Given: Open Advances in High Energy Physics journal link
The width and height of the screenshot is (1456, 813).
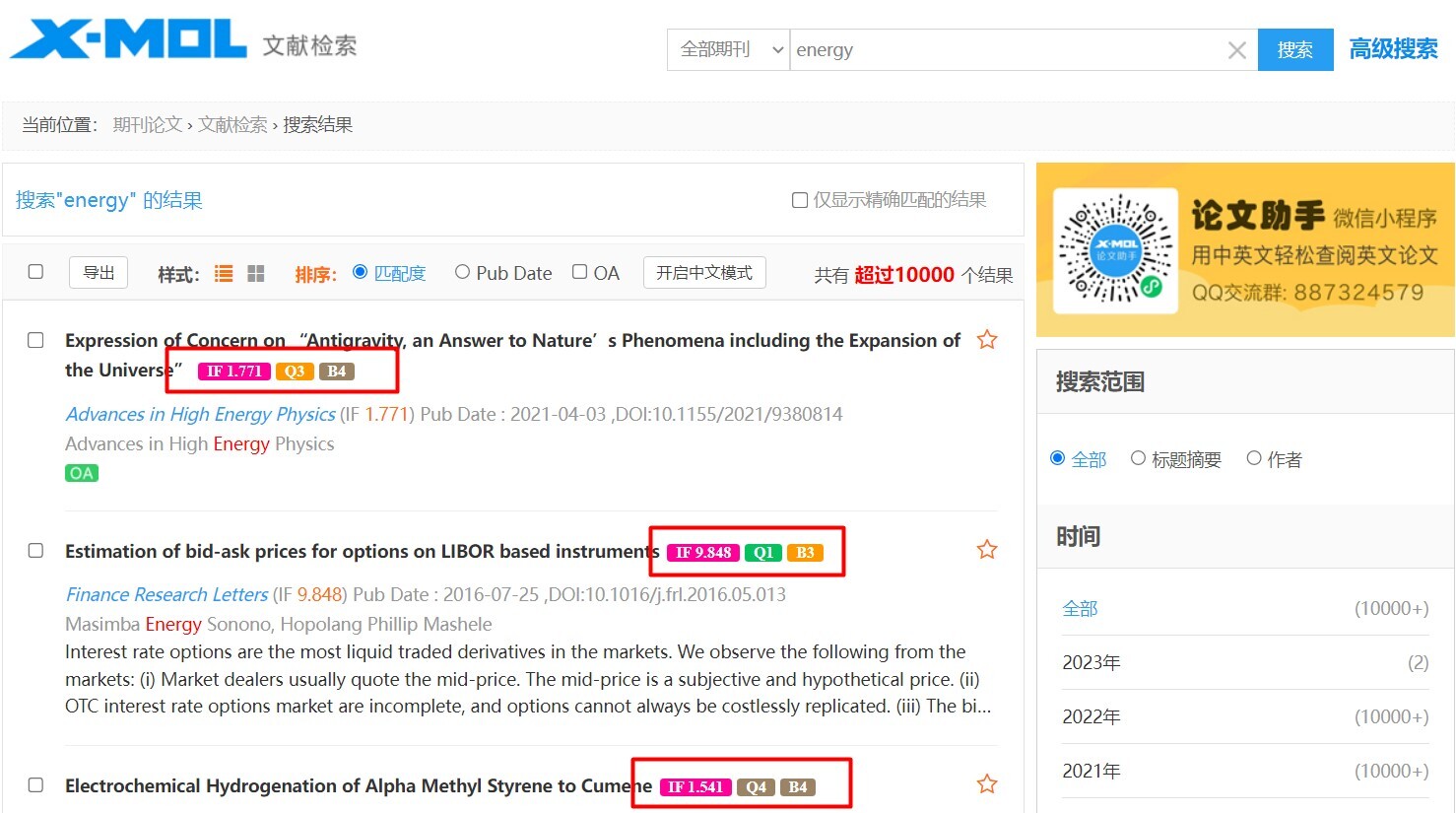Looking at the screenshot, I should (200, 414).
